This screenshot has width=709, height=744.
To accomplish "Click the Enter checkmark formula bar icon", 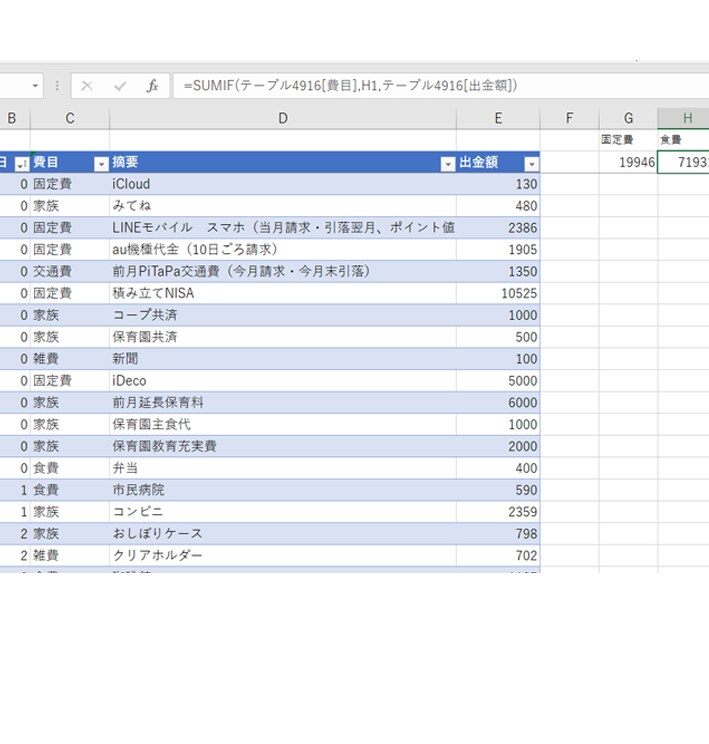I will coord(120,86).
